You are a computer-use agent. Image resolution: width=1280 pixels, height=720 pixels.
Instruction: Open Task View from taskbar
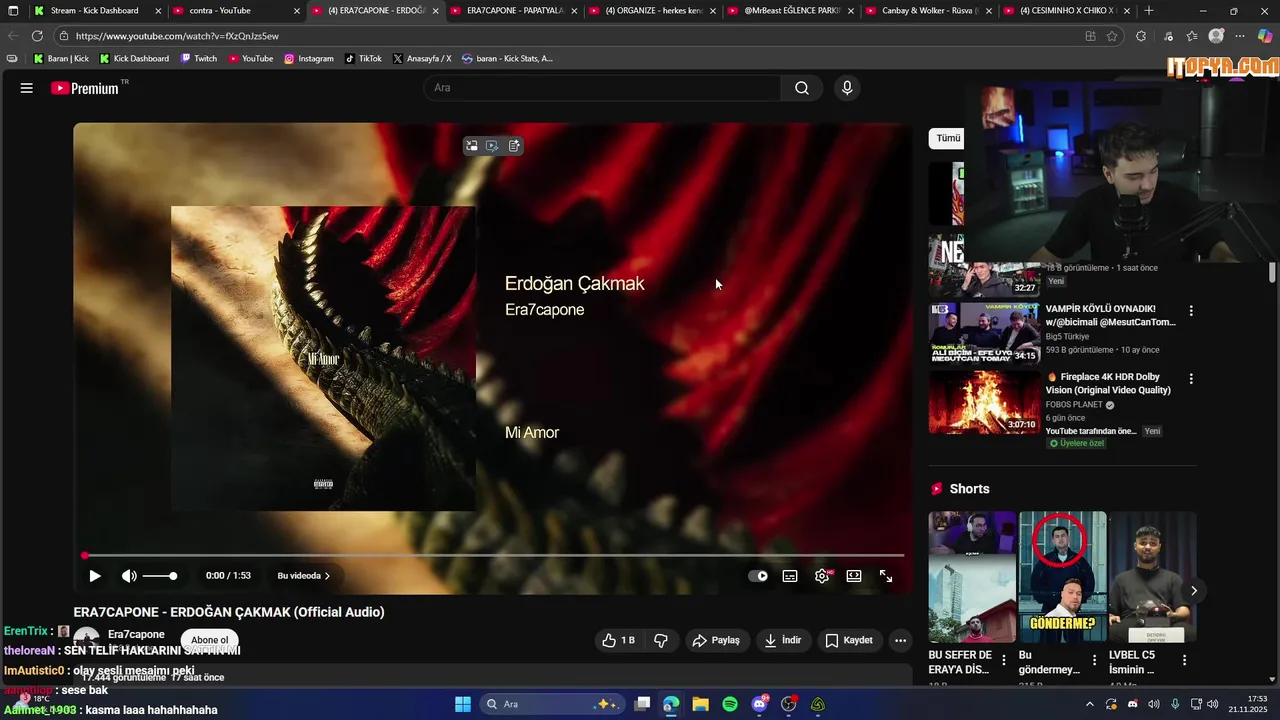pyautogui.click(x=642, y=704)
